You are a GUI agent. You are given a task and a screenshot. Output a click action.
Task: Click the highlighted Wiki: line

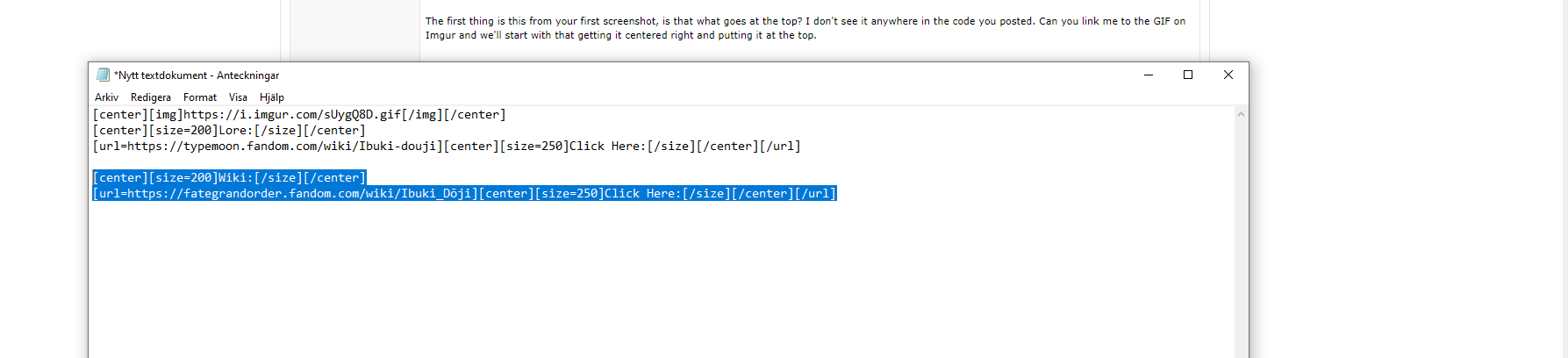[x=229, y=178]
